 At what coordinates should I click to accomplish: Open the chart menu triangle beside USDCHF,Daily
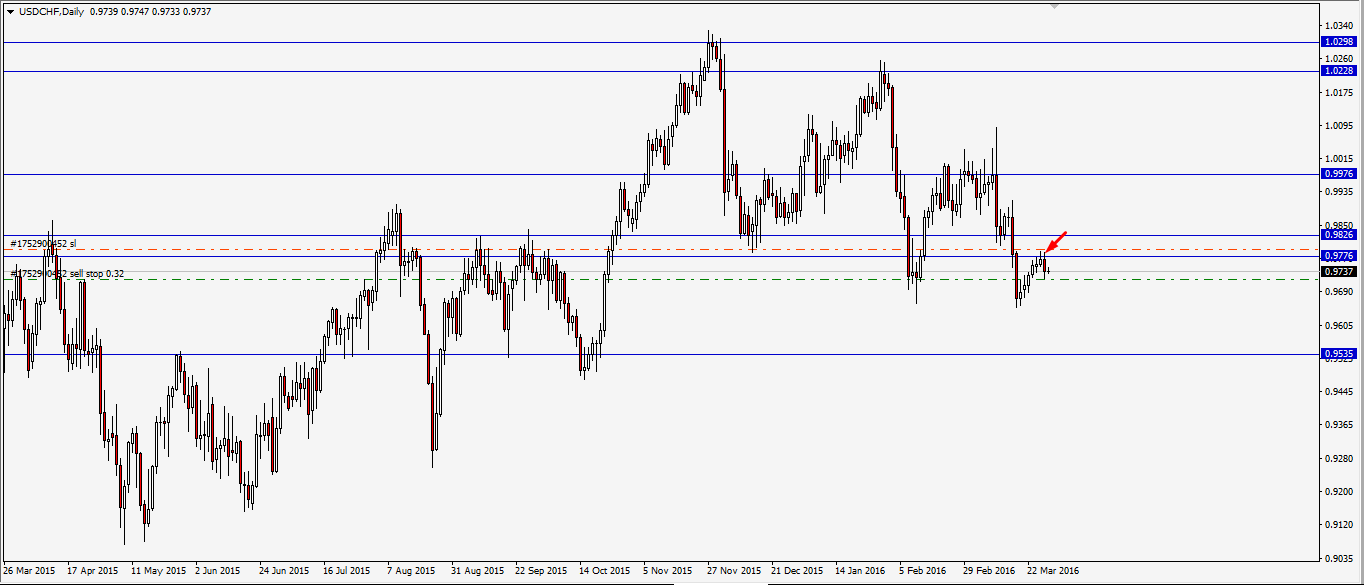click(10, 11)
